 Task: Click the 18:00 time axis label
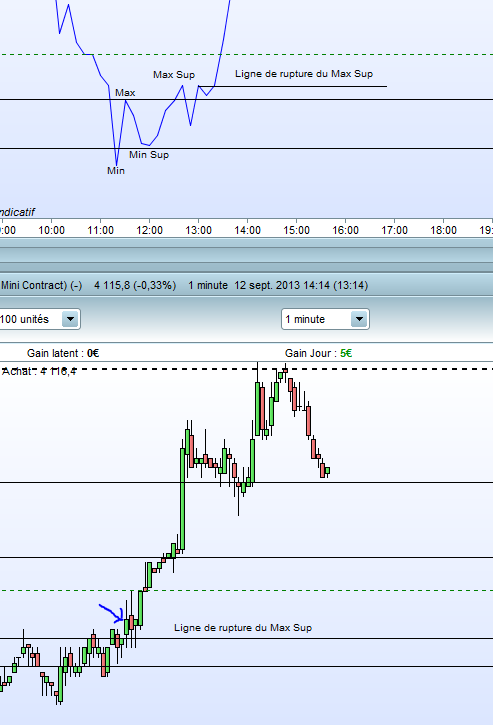[444, 230]
